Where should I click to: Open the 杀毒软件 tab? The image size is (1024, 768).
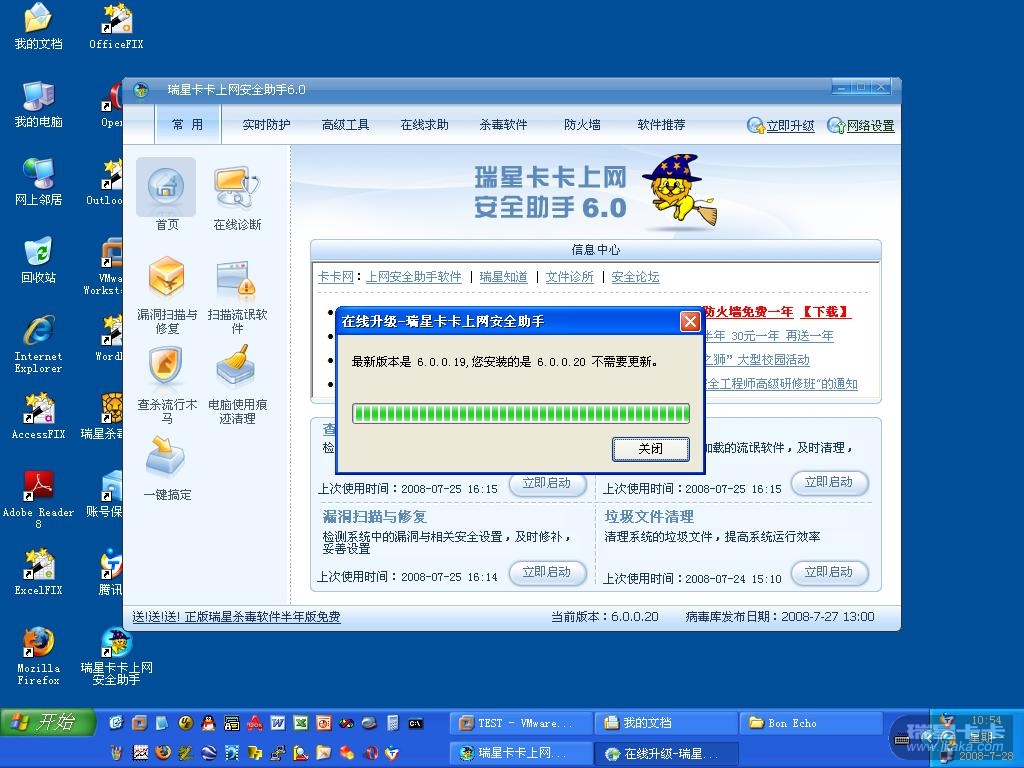503,125
